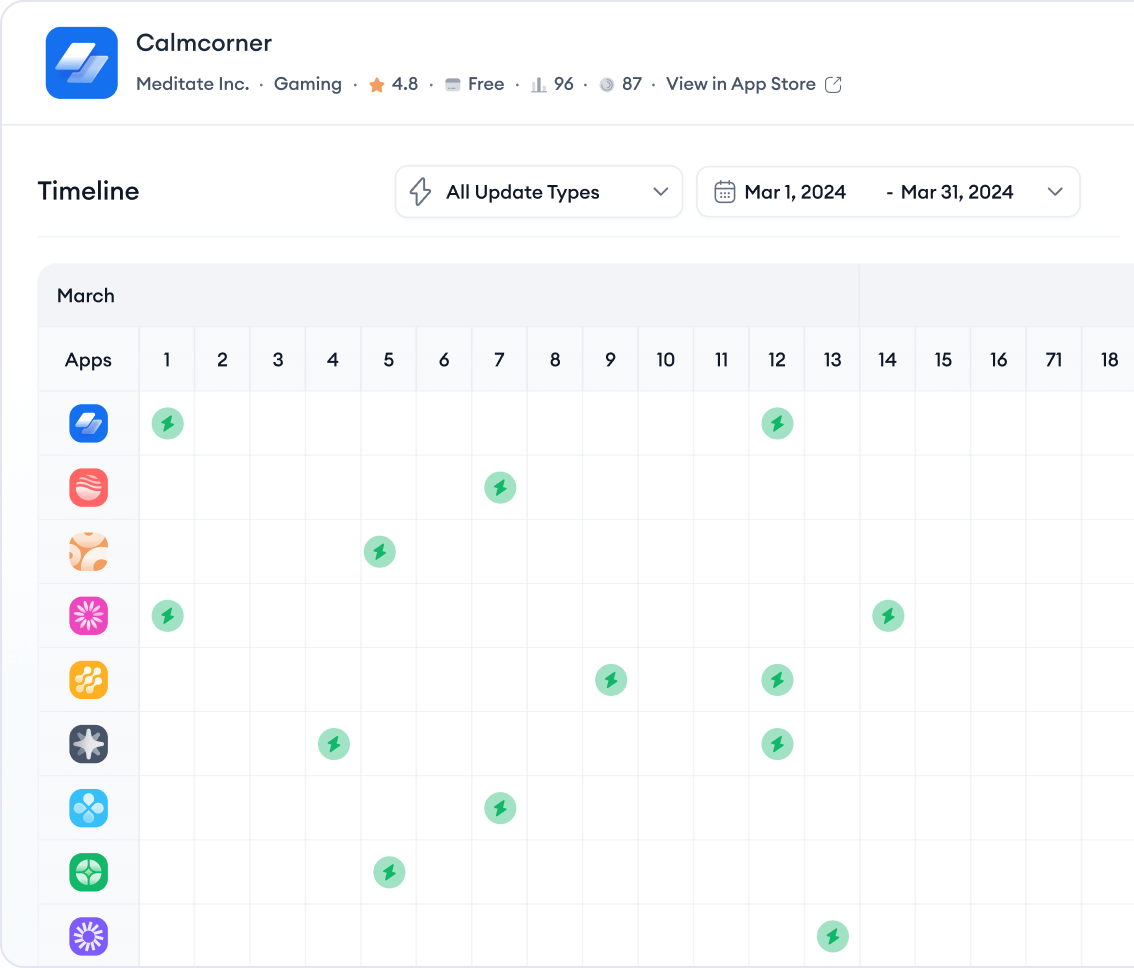Open Calmcorner update marker on March 12
This screenshot has height=968, width=1134.
[x=777, y=423]
